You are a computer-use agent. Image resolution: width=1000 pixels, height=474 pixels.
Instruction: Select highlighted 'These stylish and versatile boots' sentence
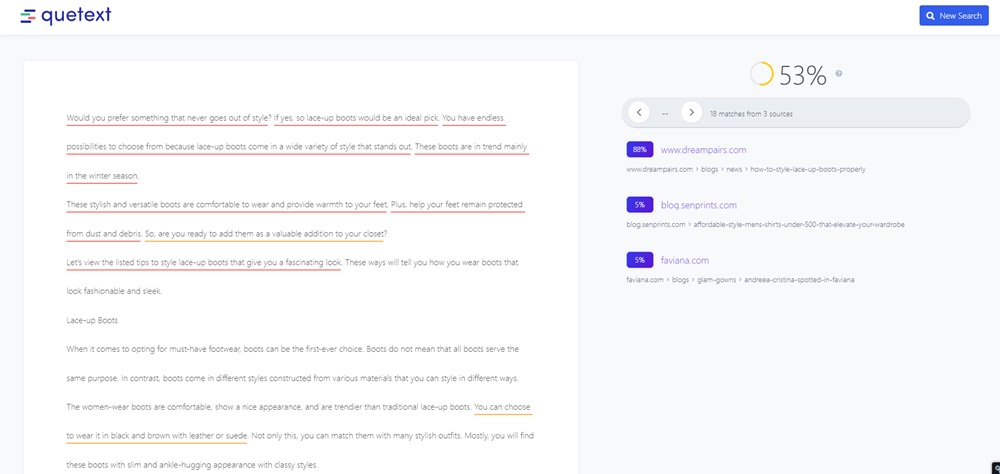227,205
